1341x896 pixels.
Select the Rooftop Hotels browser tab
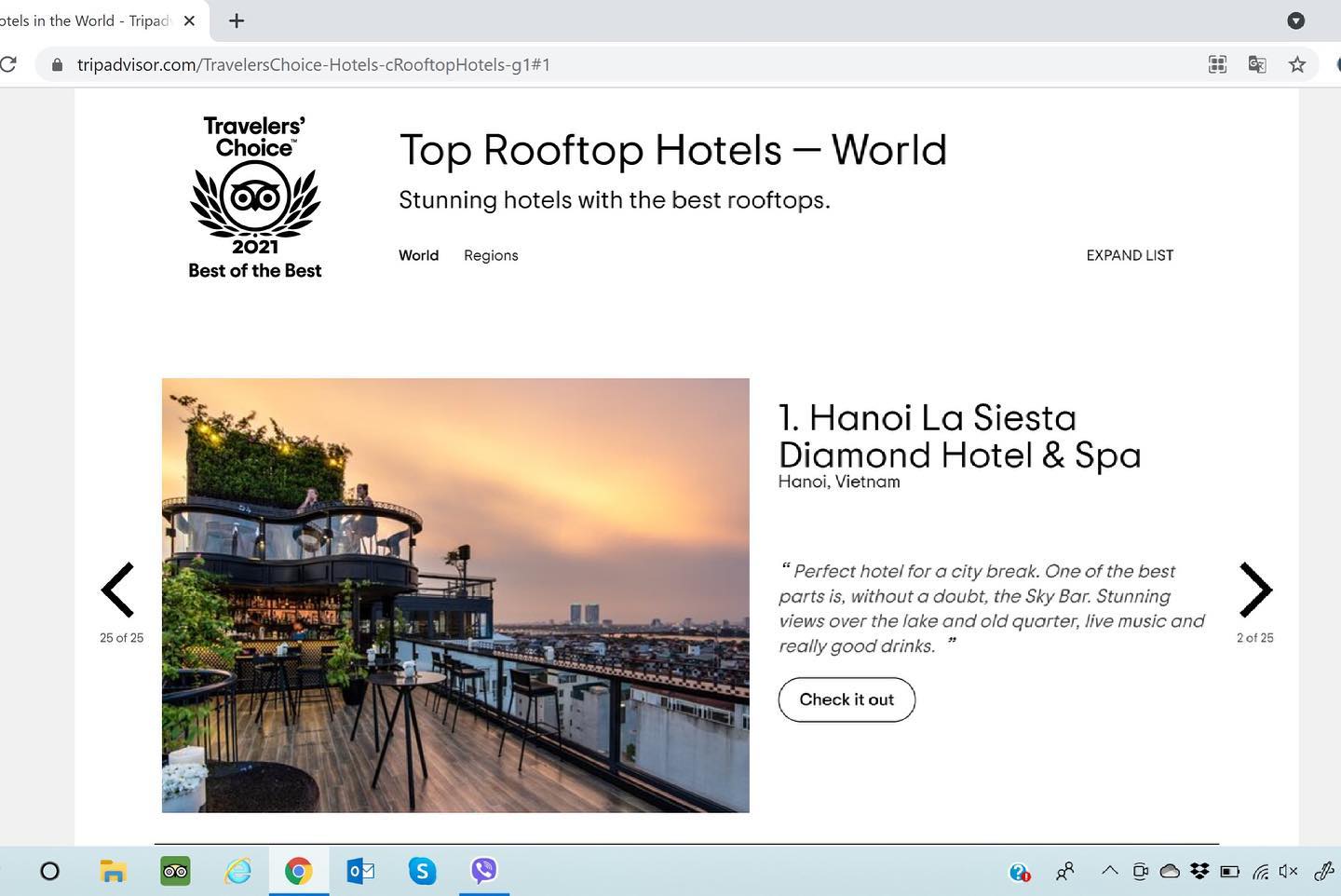(93, 20)
